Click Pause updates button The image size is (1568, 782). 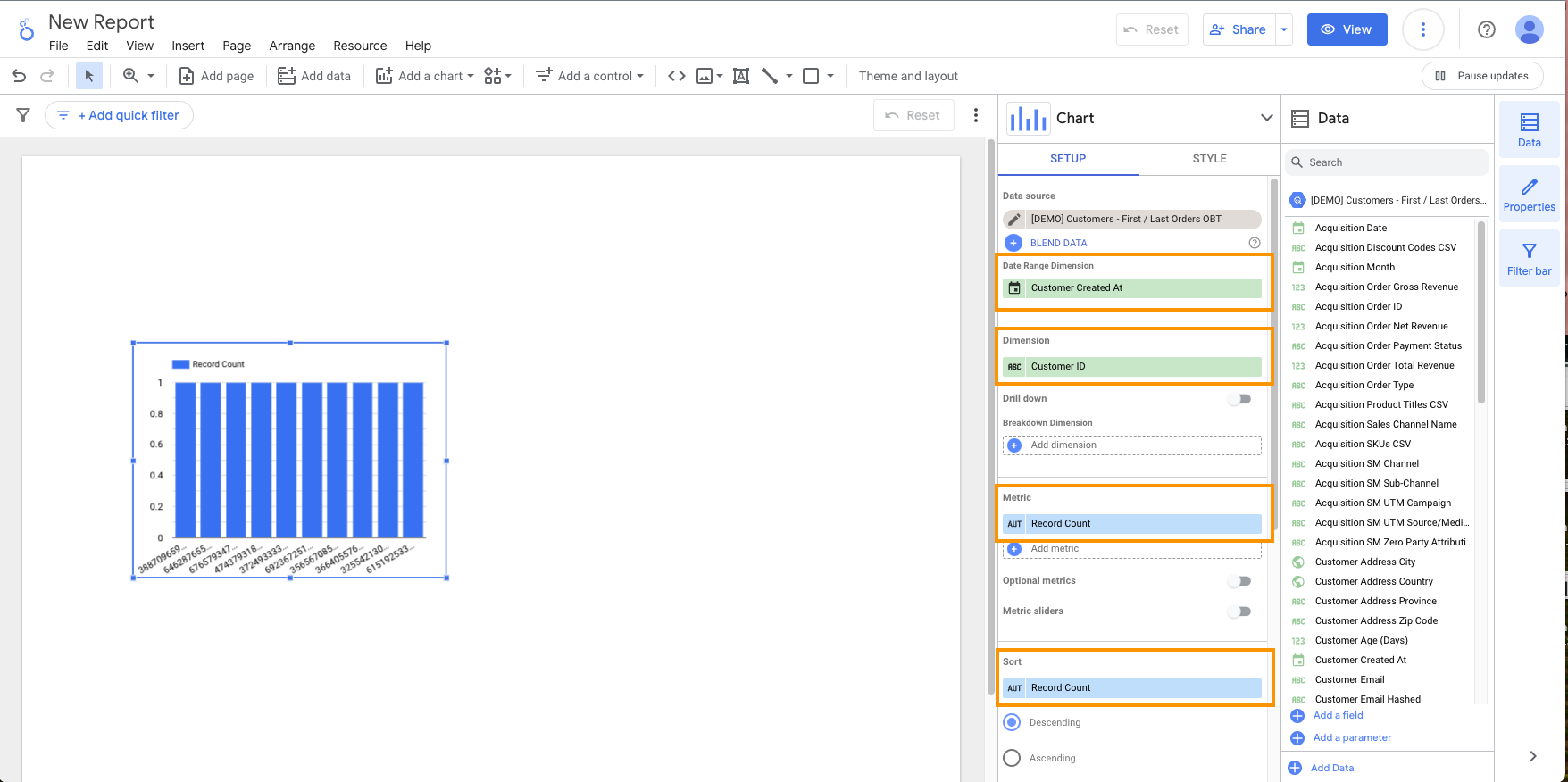[x=1481, y=76]
